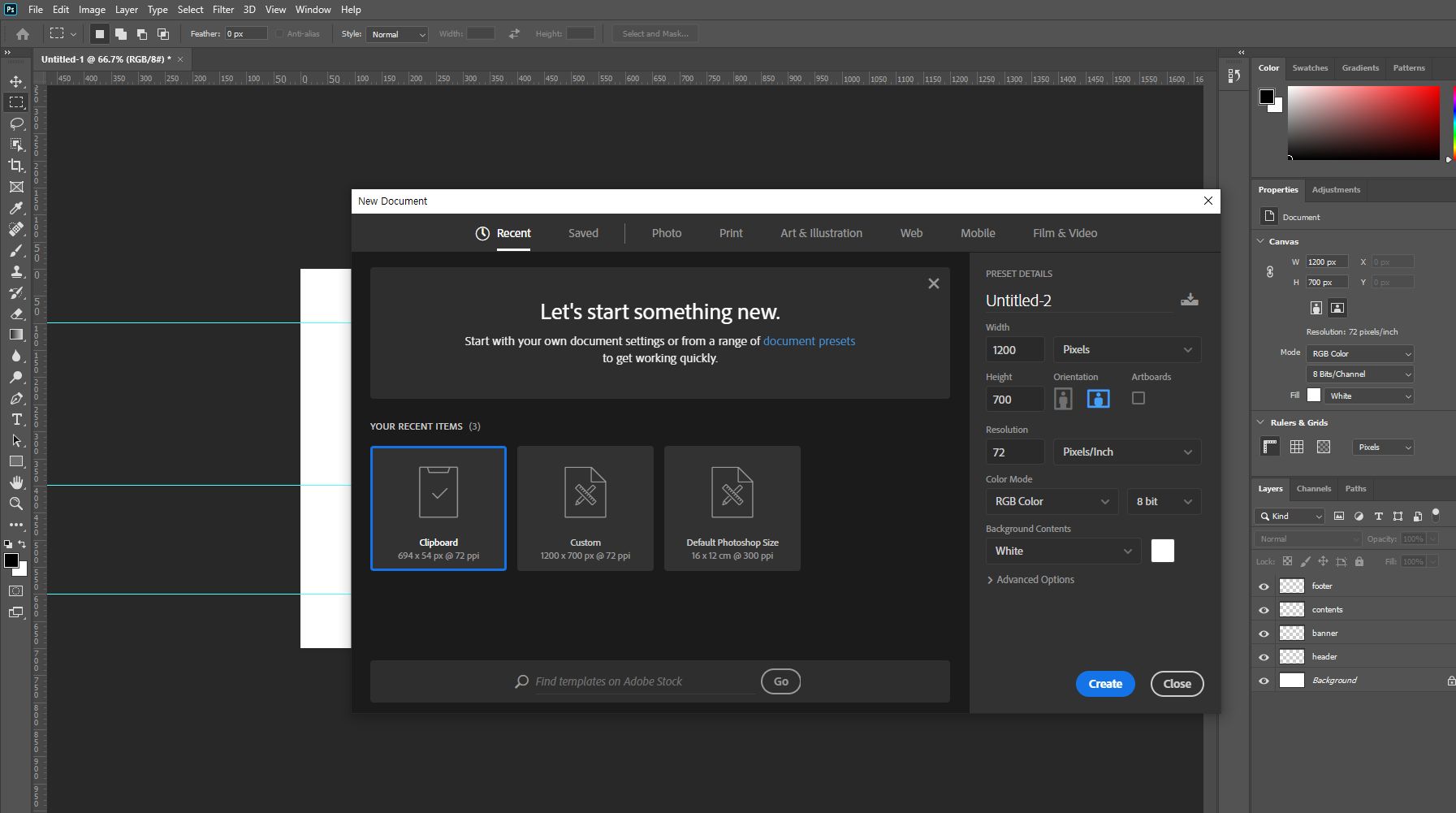The height and width of the screenshot is (813, 1456).
Task: Toggle Quick Mask mode
Action: coord(16,591)
